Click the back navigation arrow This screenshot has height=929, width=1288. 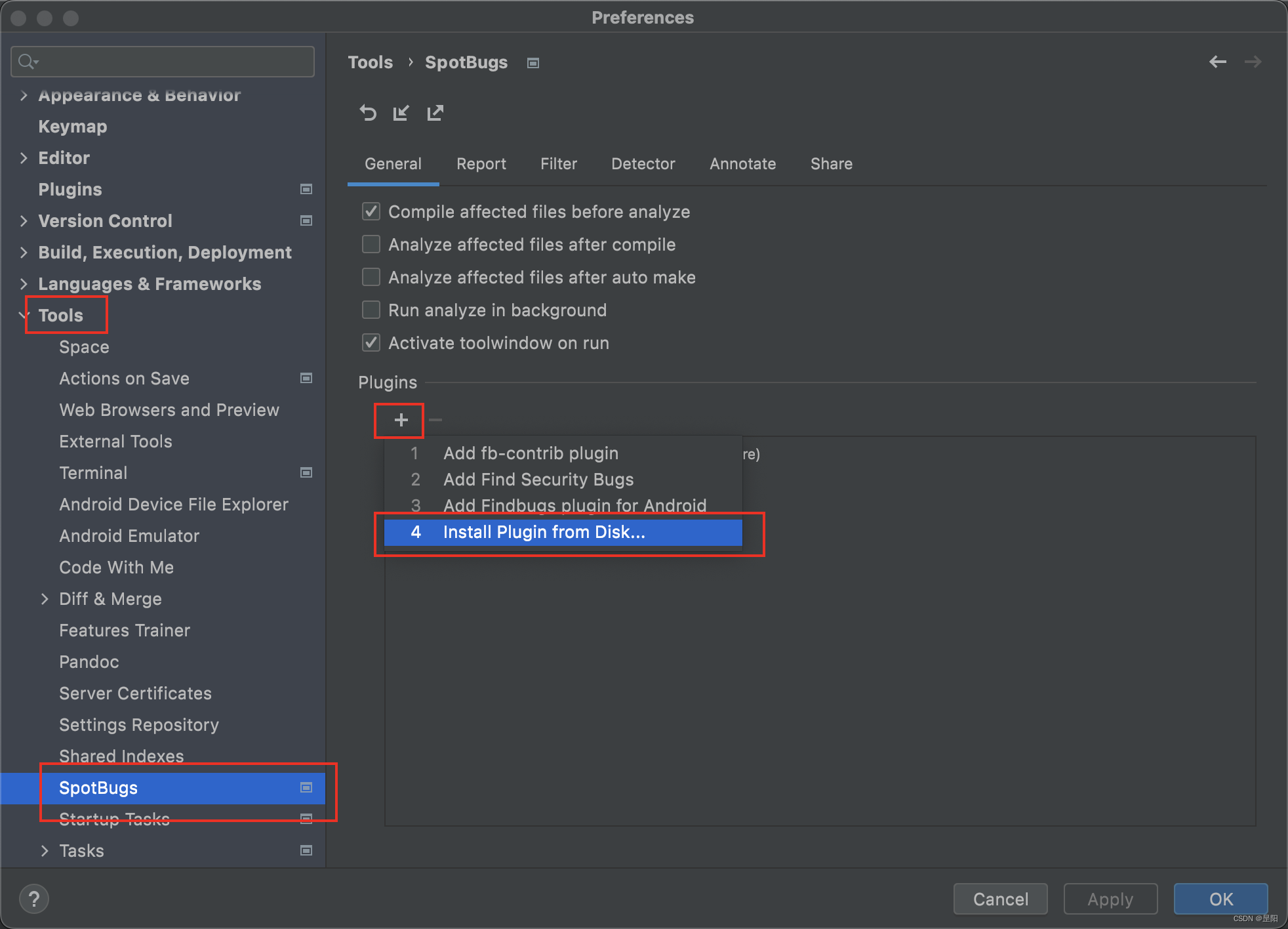pyautogui.click(x=1218, y=62)
